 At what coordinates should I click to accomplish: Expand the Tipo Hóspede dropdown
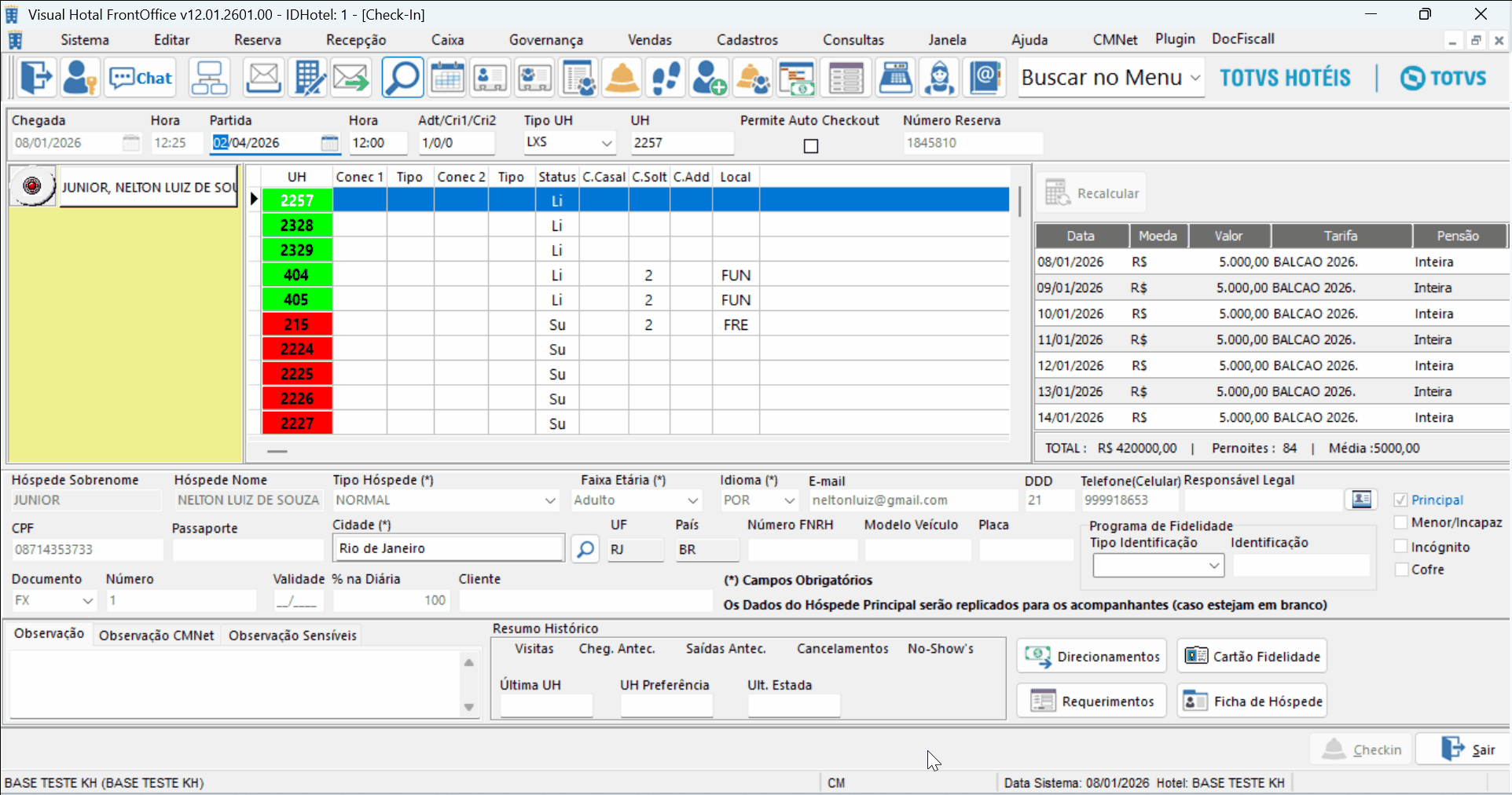pyautogui.click(x=550, y=500)
